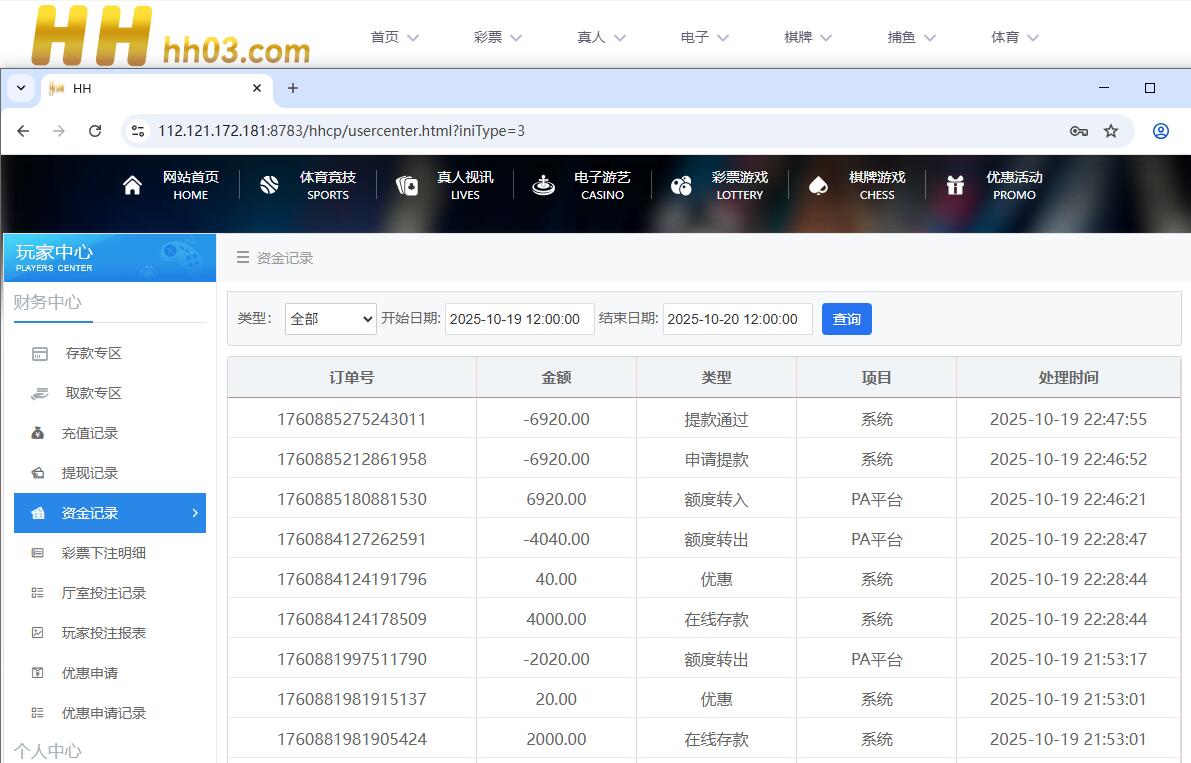The image size is (1191, 763).
Task: Open 充值记录 in the sidebar
Action: [x=90, y=433]
